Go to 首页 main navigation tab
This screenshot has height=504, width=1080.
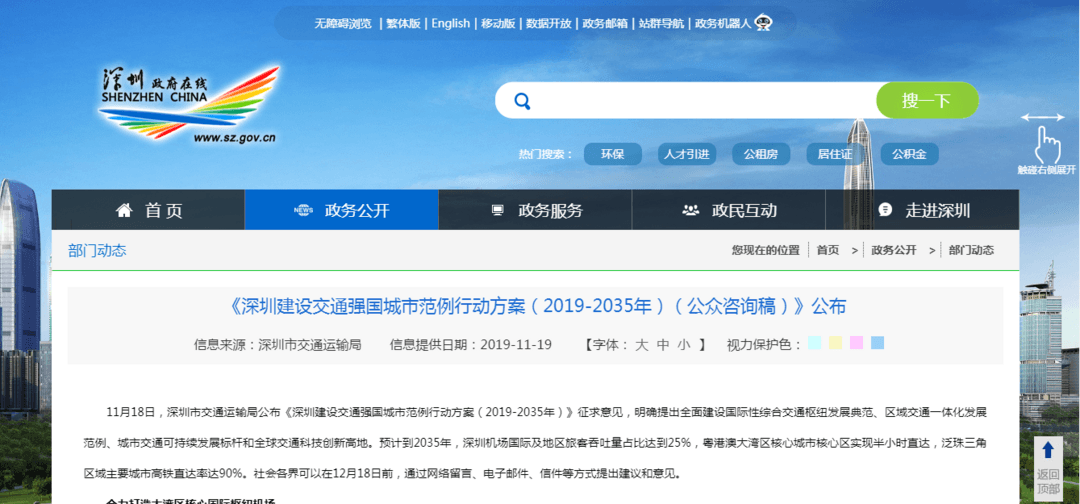point(148,210)
